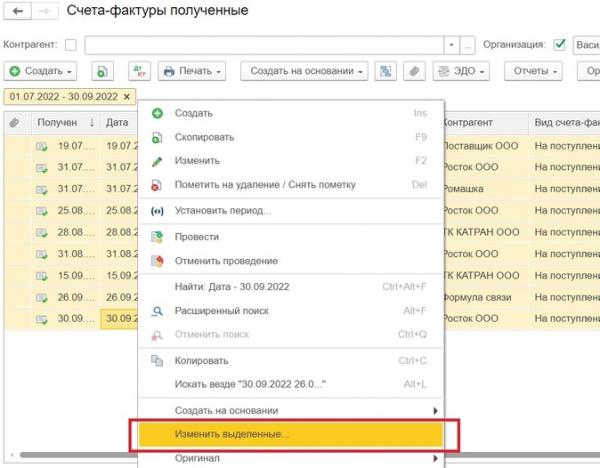Open the ЭДО dropdown menu

461,71
